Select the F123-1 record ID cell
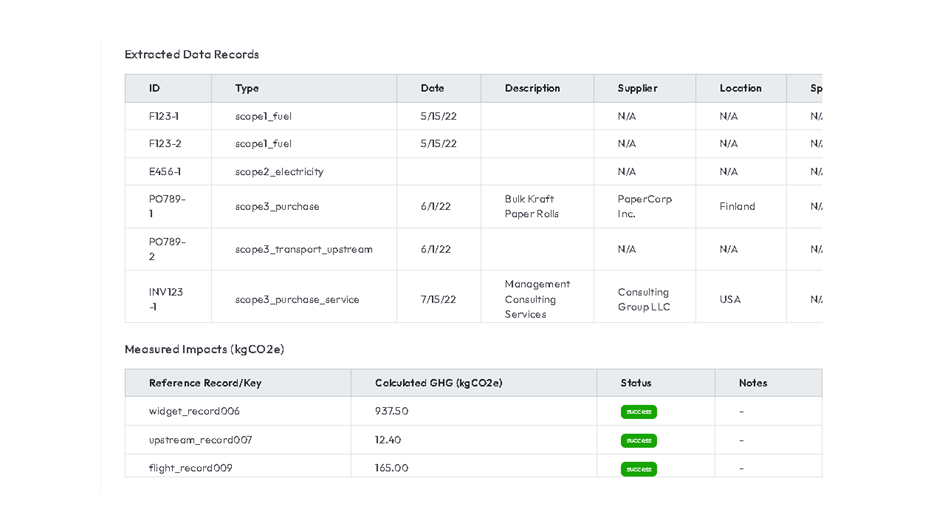The image size is (945, 532). pos(164,116)
